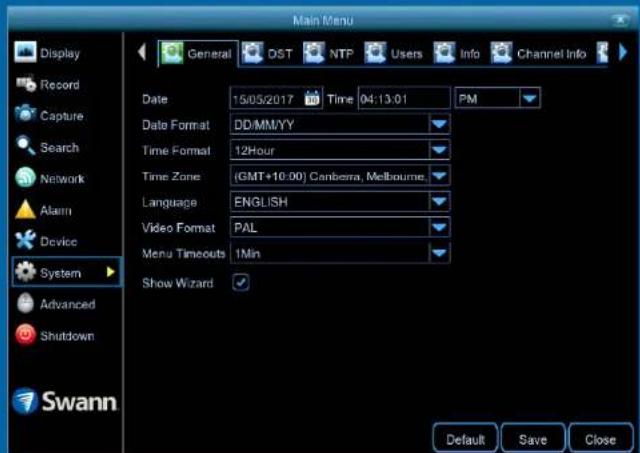Select the Capture camera icon
The height and width of the screenshot is (453, 640).
pos(25,114)
